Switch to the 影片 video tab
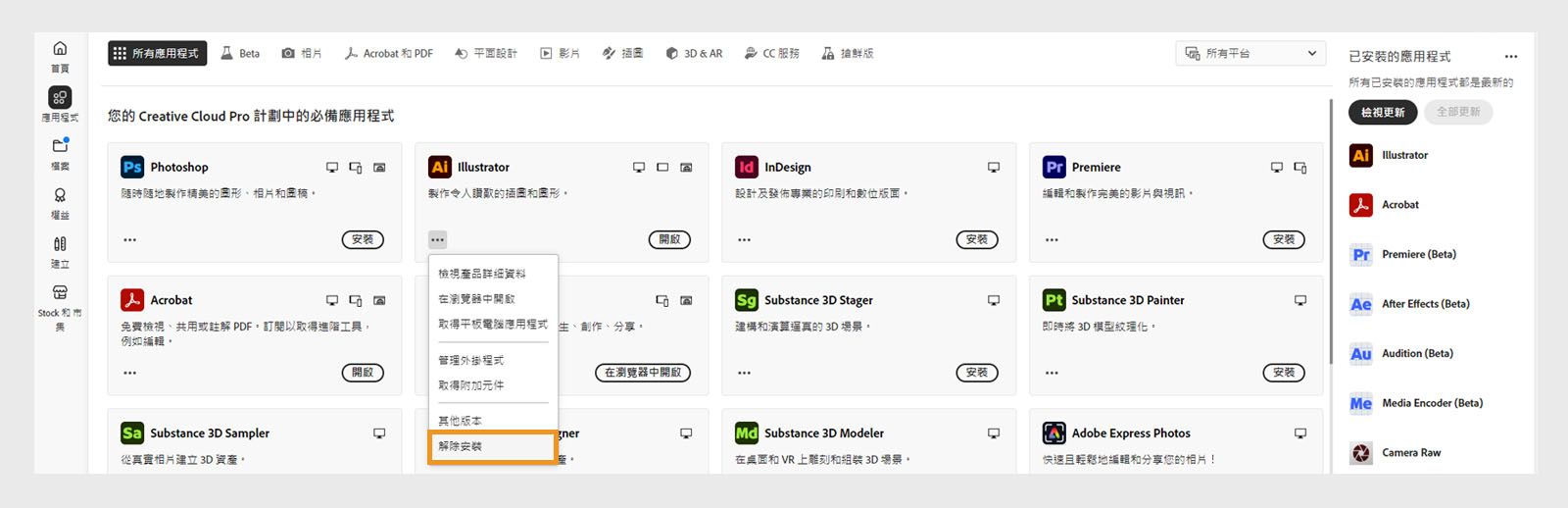Screen dimensions: 1568x508 560,53
